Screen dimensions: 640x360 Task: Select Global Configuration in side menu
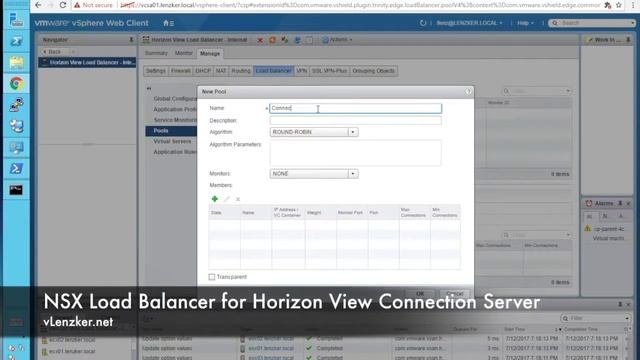click(x=175, y=99)
